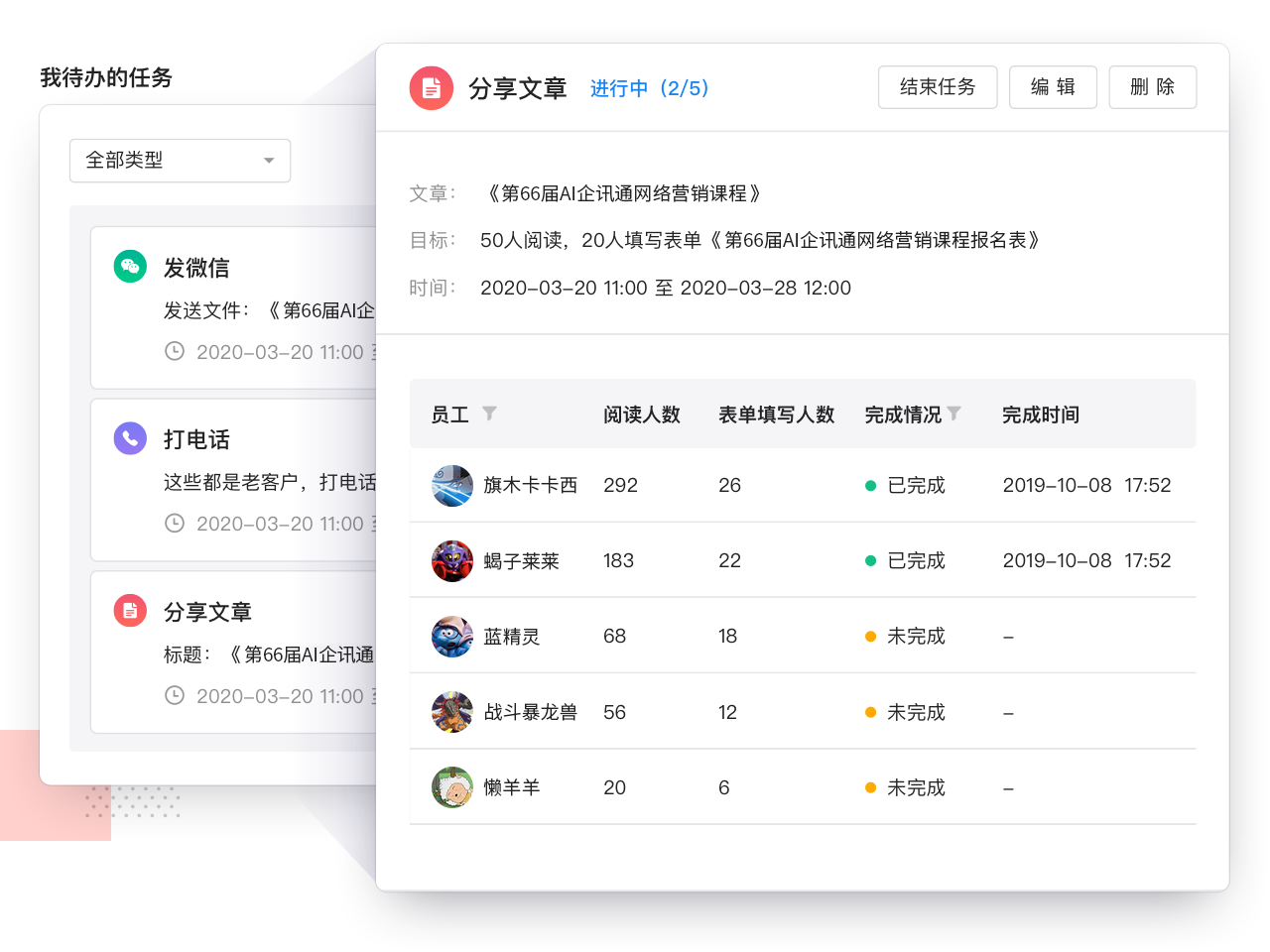Image resolution: width=1270 pixels, height=952 pixels.
Task: Click the 结束任务 button
Action: [x=937, y=87]
